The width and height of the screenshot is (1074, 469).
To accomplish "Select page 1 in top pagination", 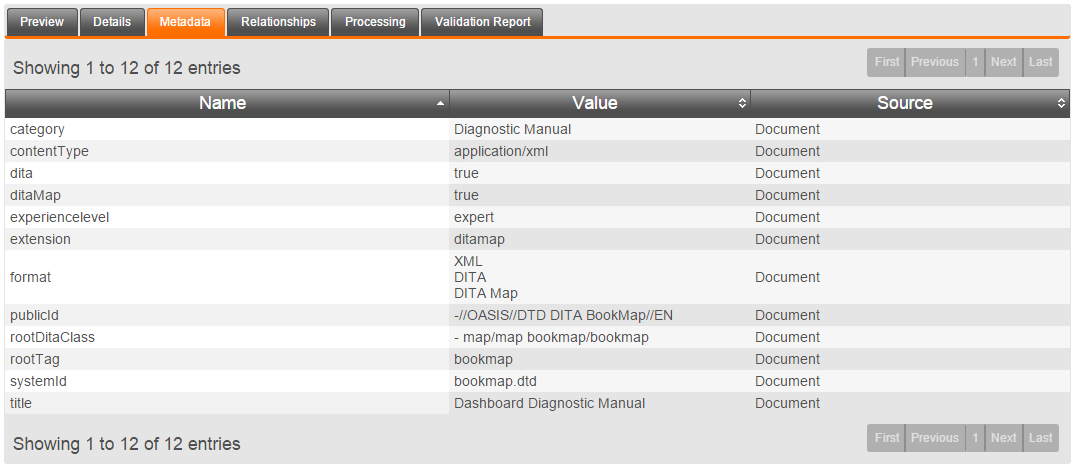I will pyautogui.click(x=975, y=62).
